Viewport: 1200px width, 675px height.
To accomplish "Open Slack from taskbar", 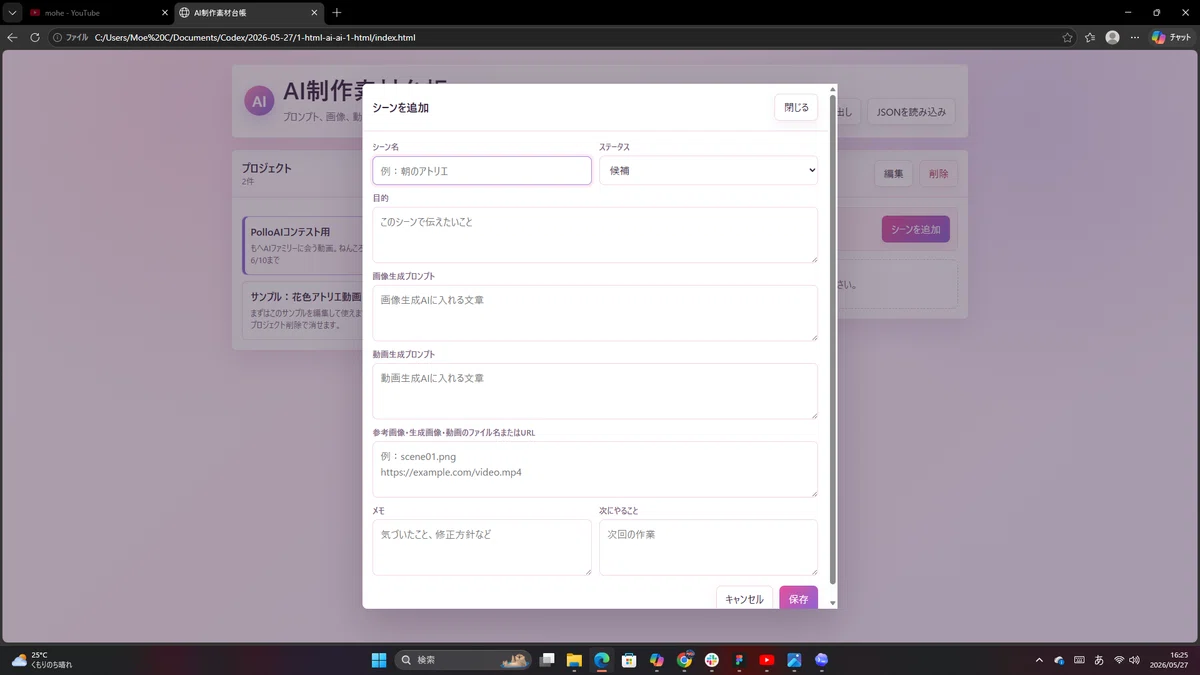I will pyautogui.click(x=712, y=660).
